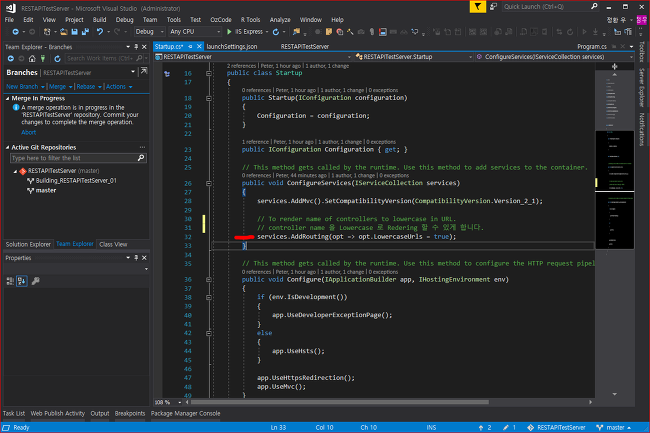Image resolution: width=650 pixels, height=433 pixels.
Task: Collapse the Startup class outlining box
Action: (x=209, y=73)
